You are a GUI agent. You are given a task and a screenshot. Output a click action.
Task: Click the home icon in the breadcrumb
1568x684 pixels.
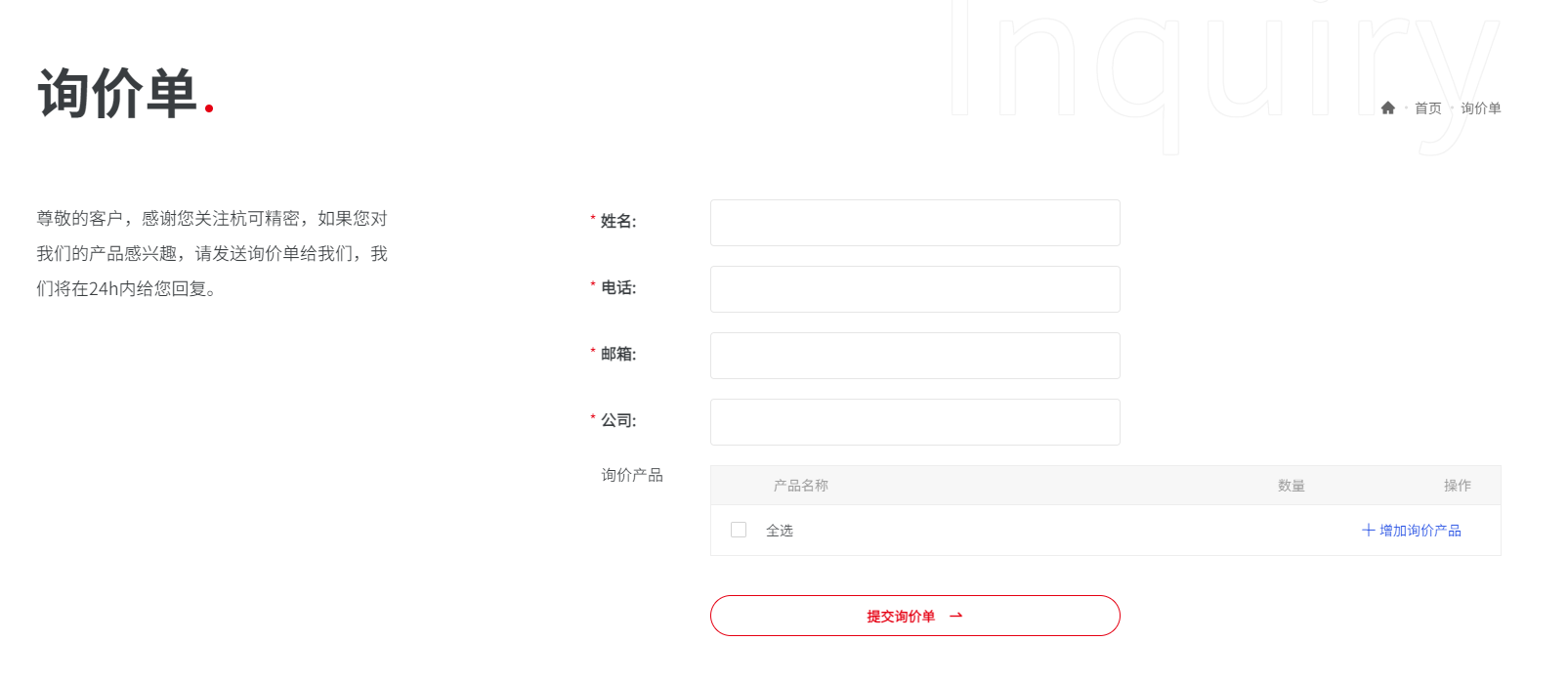click(1387, 108)
